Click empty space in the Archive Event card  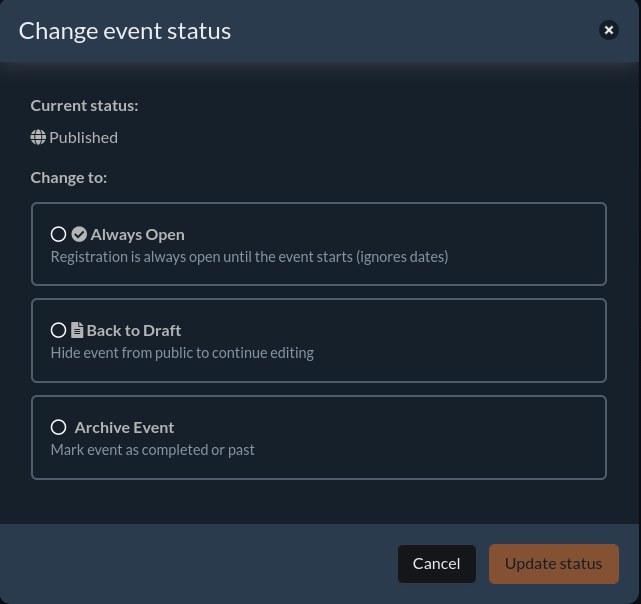point(450,438)
